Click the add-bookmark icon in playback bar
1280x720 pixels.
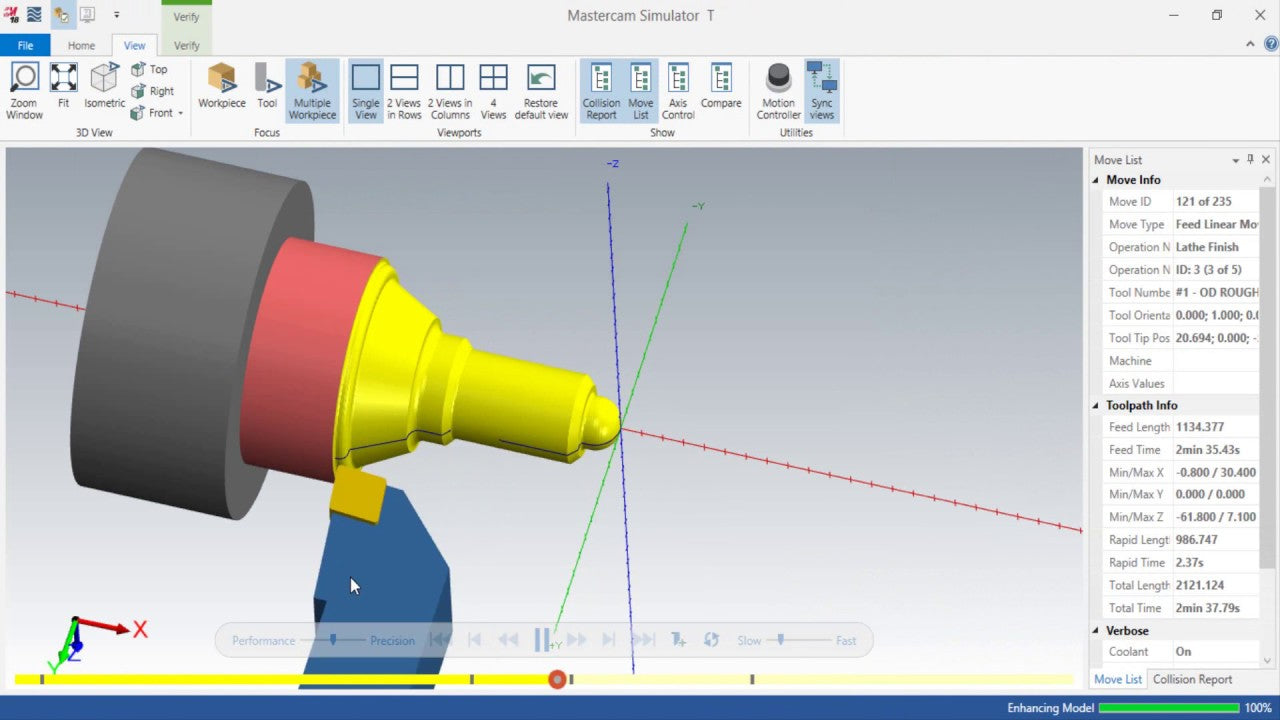tap(678, 640)
